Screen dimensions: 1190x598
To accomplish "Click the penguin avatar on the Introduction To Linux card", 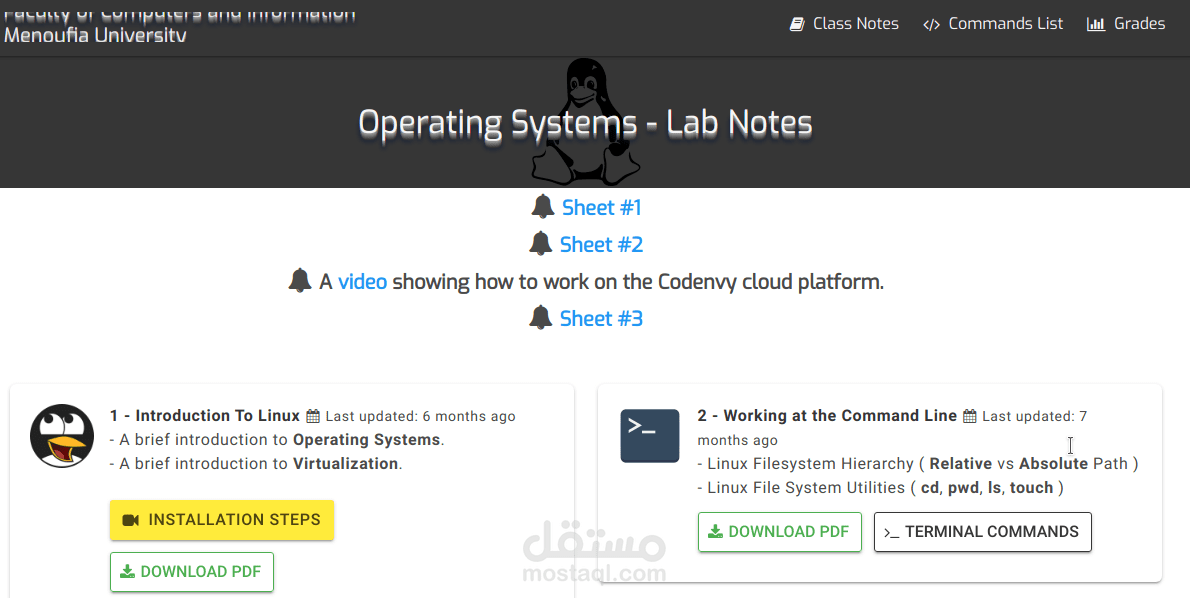I will [x=62, y=436].
